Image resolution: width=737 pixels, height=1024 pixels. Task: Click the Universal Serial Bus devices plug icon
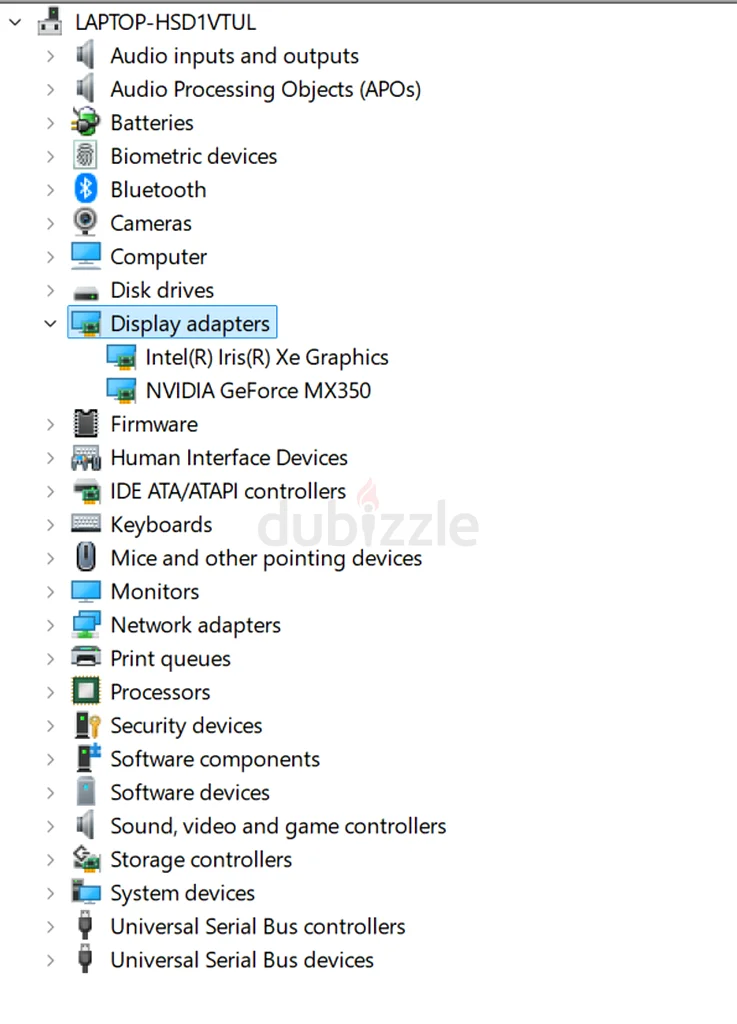84,959
